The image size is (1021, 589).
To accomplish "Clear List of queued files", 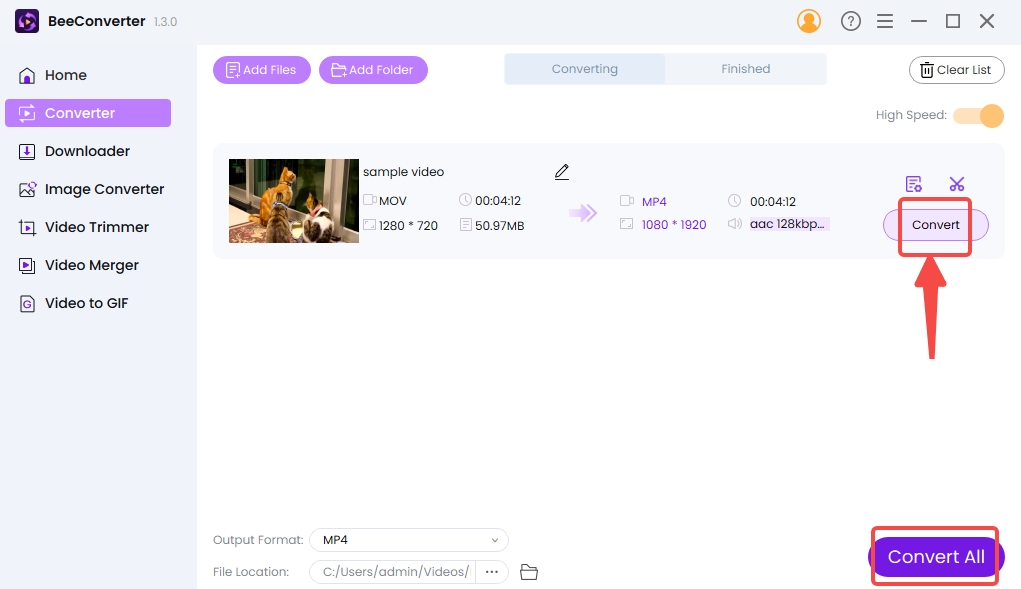I will point(956,70).
